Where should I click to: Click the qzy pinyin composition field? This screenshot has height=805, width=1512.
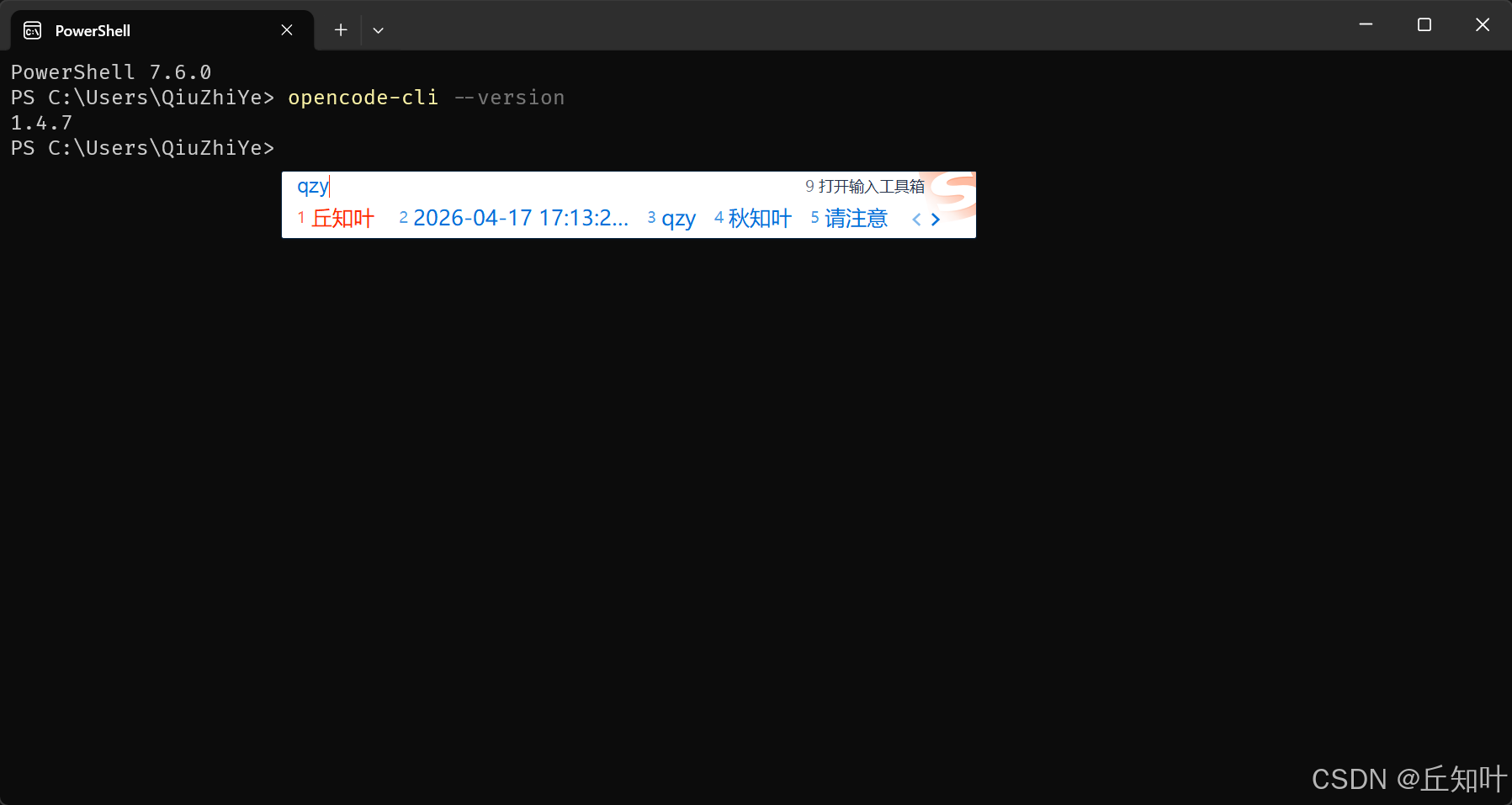point(314,186)
